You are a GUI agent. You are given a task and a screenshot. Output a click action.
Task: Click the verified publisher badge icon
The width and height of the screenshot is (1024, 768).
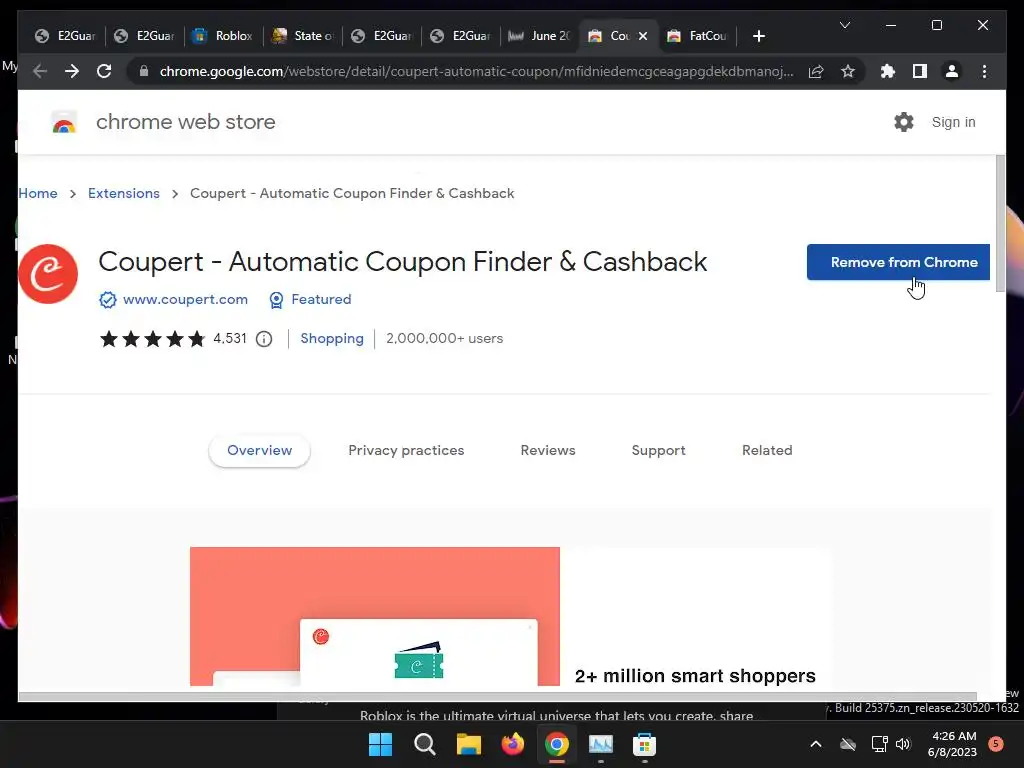click(x=108, y=300)
